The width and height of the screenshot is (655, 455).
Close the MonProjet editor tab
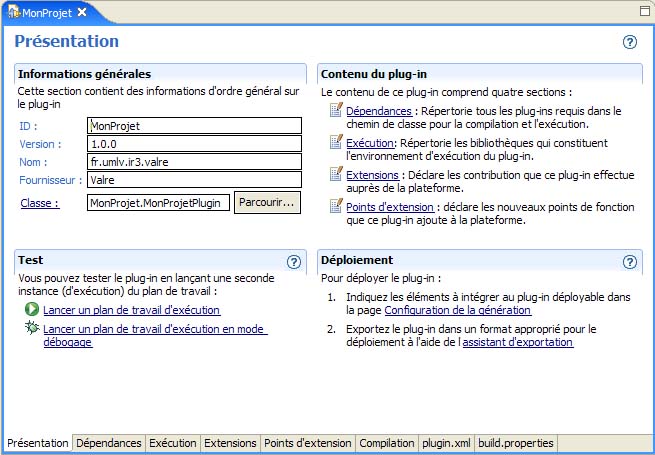pos(82,12)
